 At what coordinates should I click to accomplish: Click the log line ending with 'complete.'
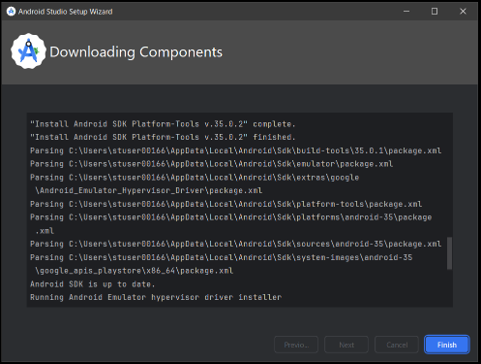[x=163, y=124]
